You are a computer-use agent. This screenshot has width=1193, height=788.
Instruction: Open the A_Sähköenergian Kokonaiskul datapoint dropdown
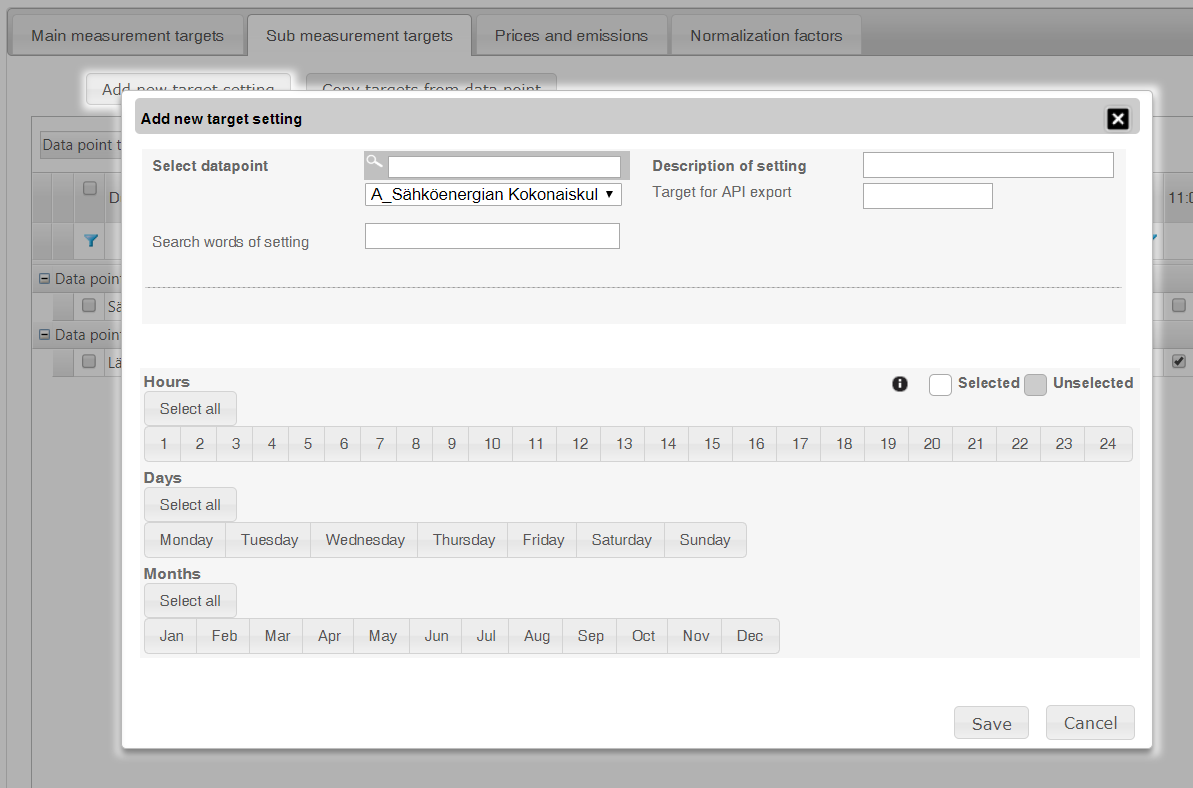[x=493, y=195]
